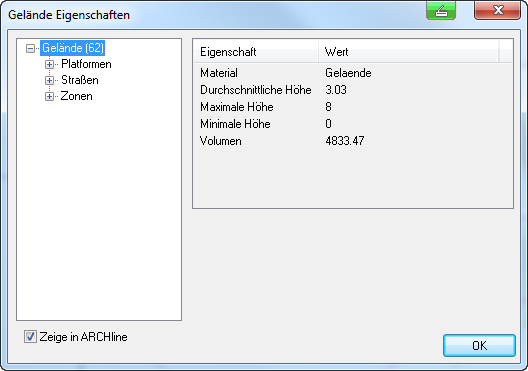This screenshot has height=371, width=528.
Task: Select Gelände (62) in the tree
Action: (x=73, y=48)
